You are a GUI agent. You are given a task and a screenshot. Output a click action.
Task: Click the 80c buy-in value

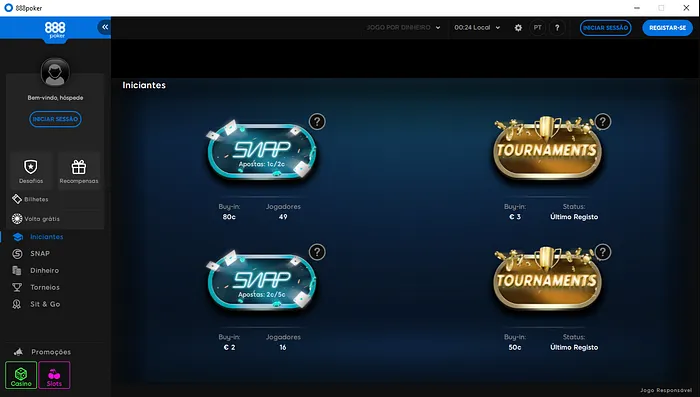tap(229, 217)
